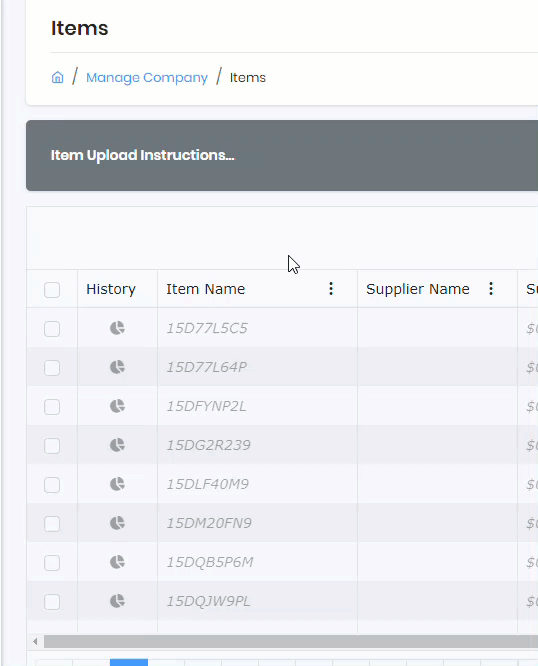Tick the checkbox for row 15DQB5P6M
The height and width of the screenshot is (666, 538).
click(52, 563)
